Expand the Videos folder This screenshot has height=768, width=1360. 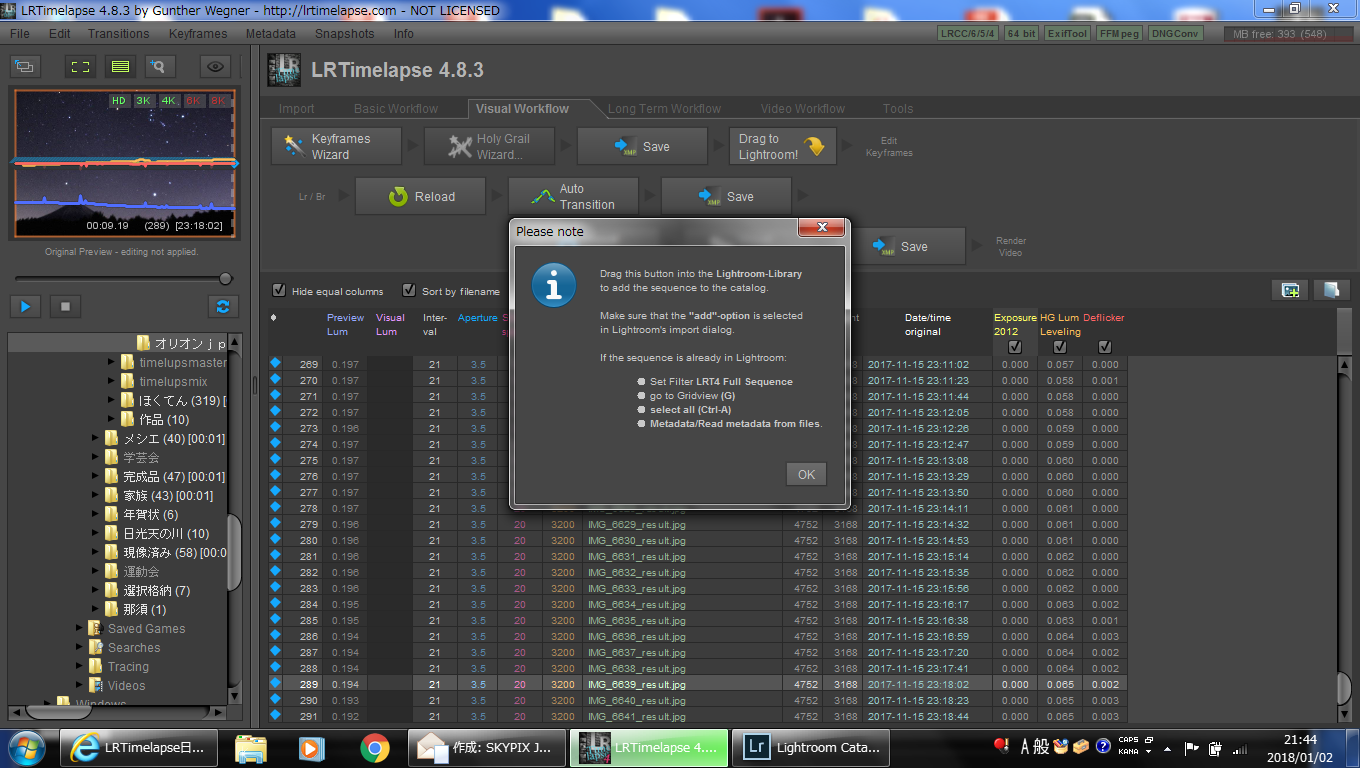pos(80,685)
